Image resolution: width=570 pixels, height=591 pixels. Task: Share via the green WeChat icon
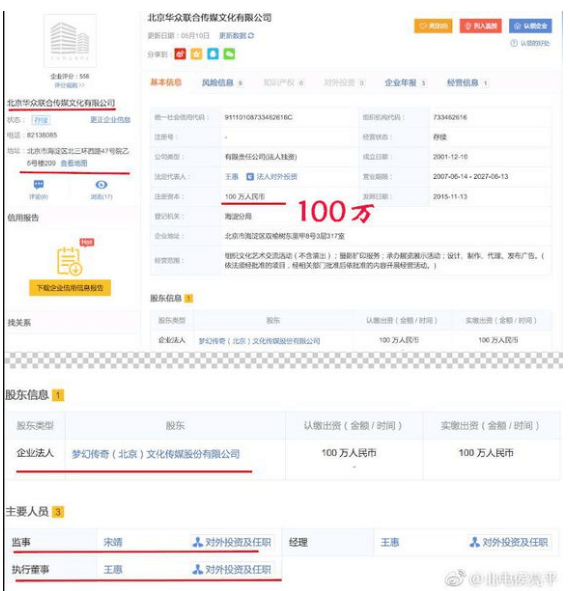(229, 54)
